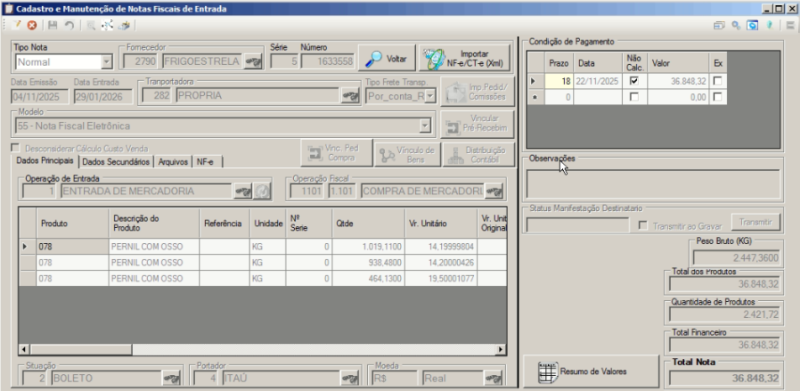Click Distribuição Contábil button
Viewport: 800px width, 391px height.
(478, 155)
